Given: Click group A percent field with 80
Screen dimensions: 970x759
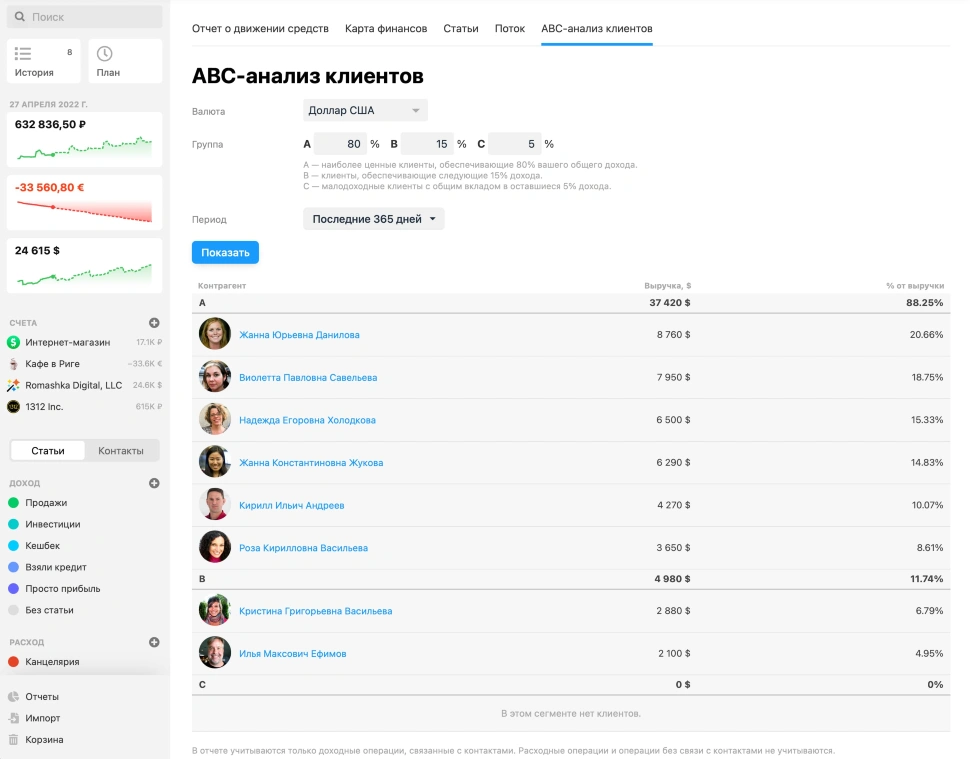Looking at the screenshot, I should point(340,144).
